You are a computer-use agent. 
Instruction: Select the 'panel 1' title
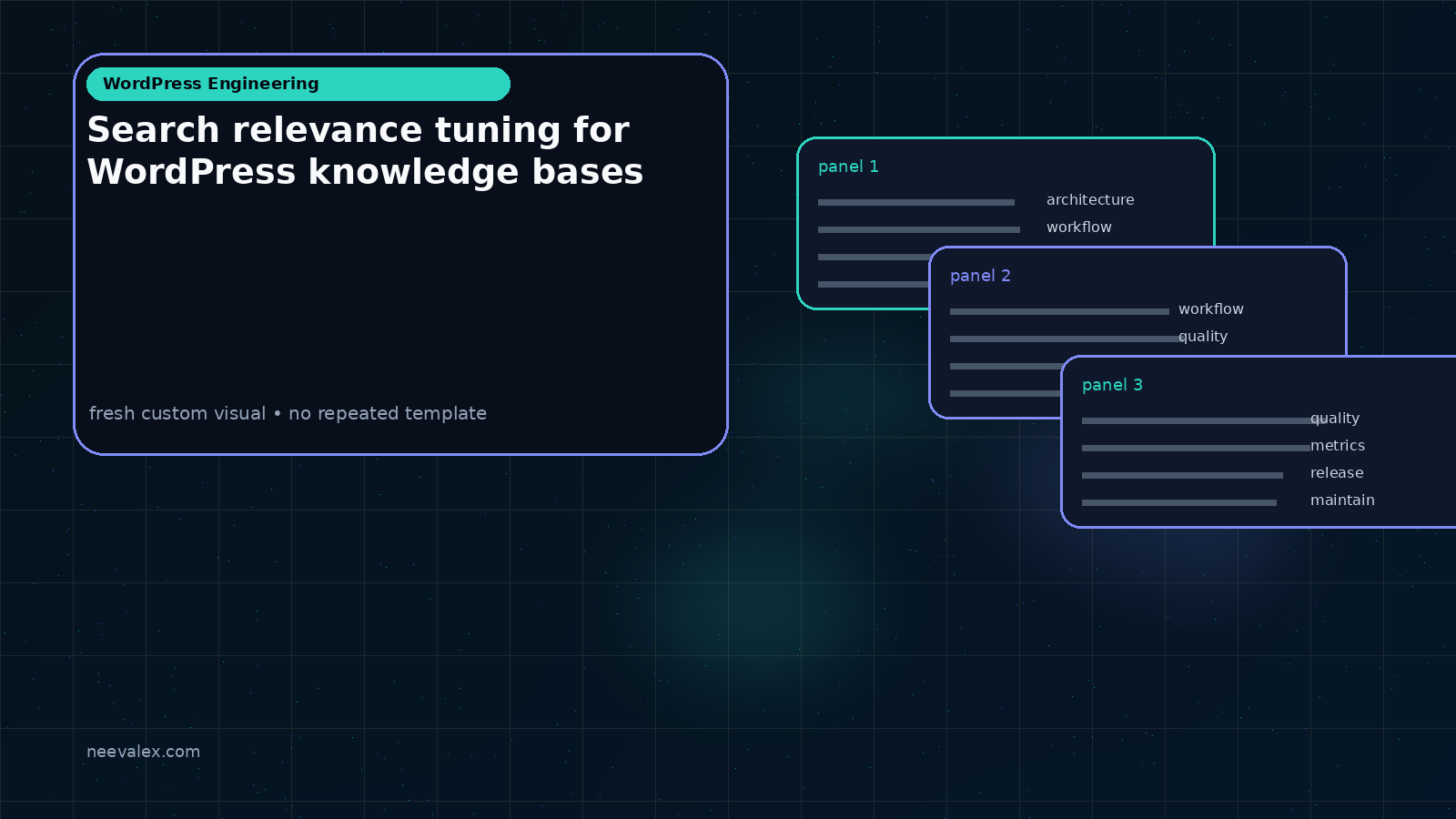pyautogui.click(x=848, y=167)
